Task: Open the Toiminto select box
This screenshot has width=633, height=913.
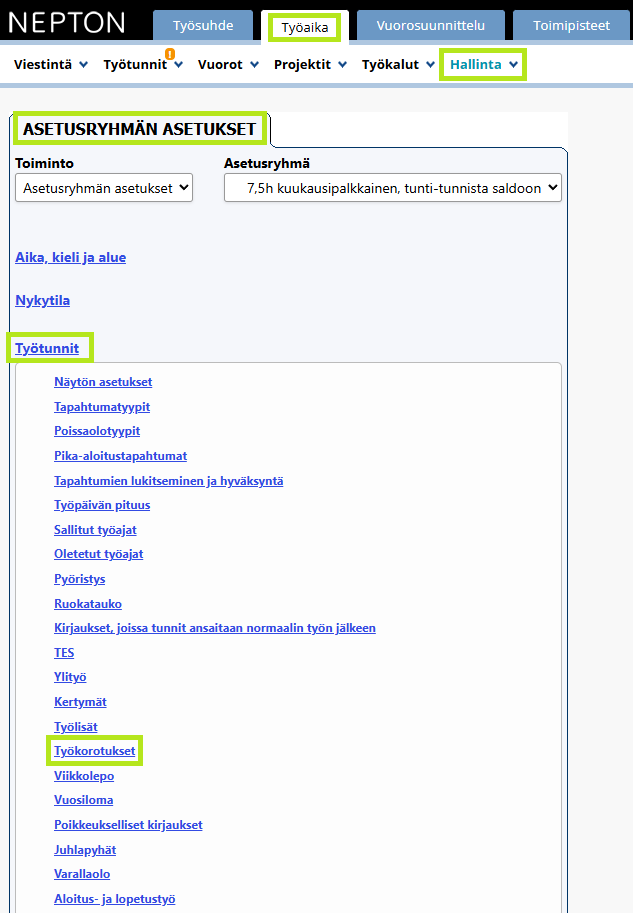Action: click(104, 188)
